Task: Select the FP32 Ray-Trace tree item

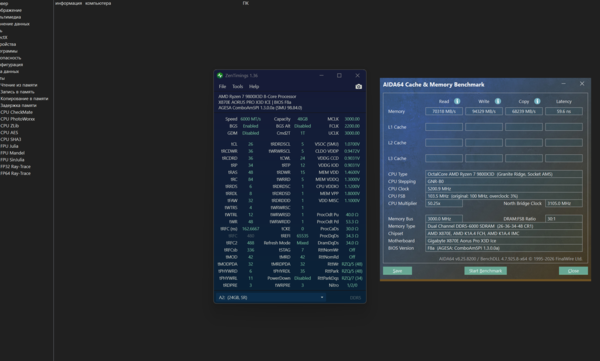Action: [x=16, y=167]
